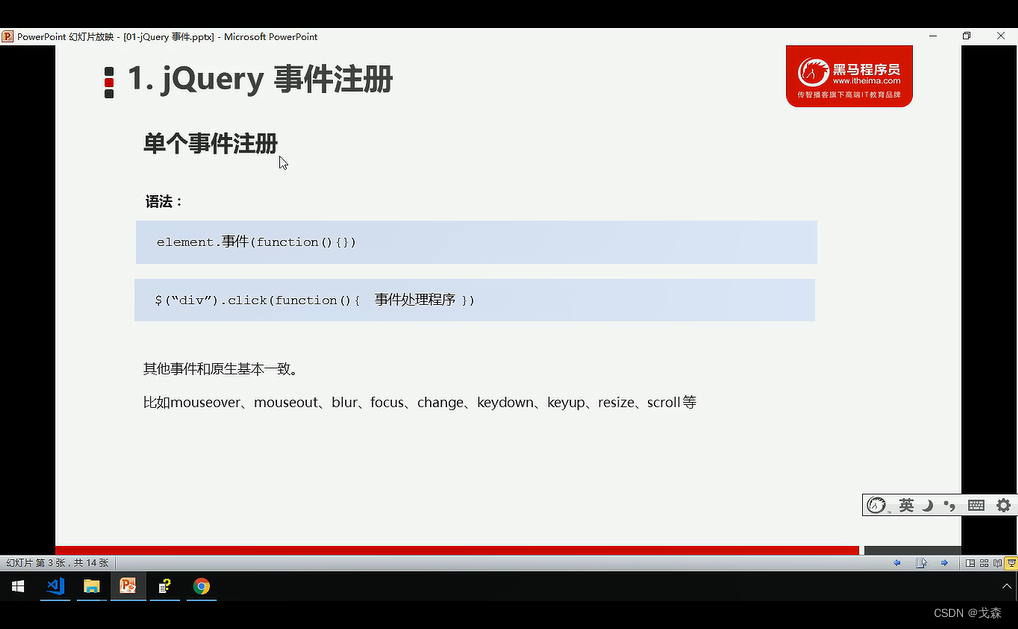Restore down the PowerPoint window
This screenshot has height=629, width=1018.
click(967, 36)
